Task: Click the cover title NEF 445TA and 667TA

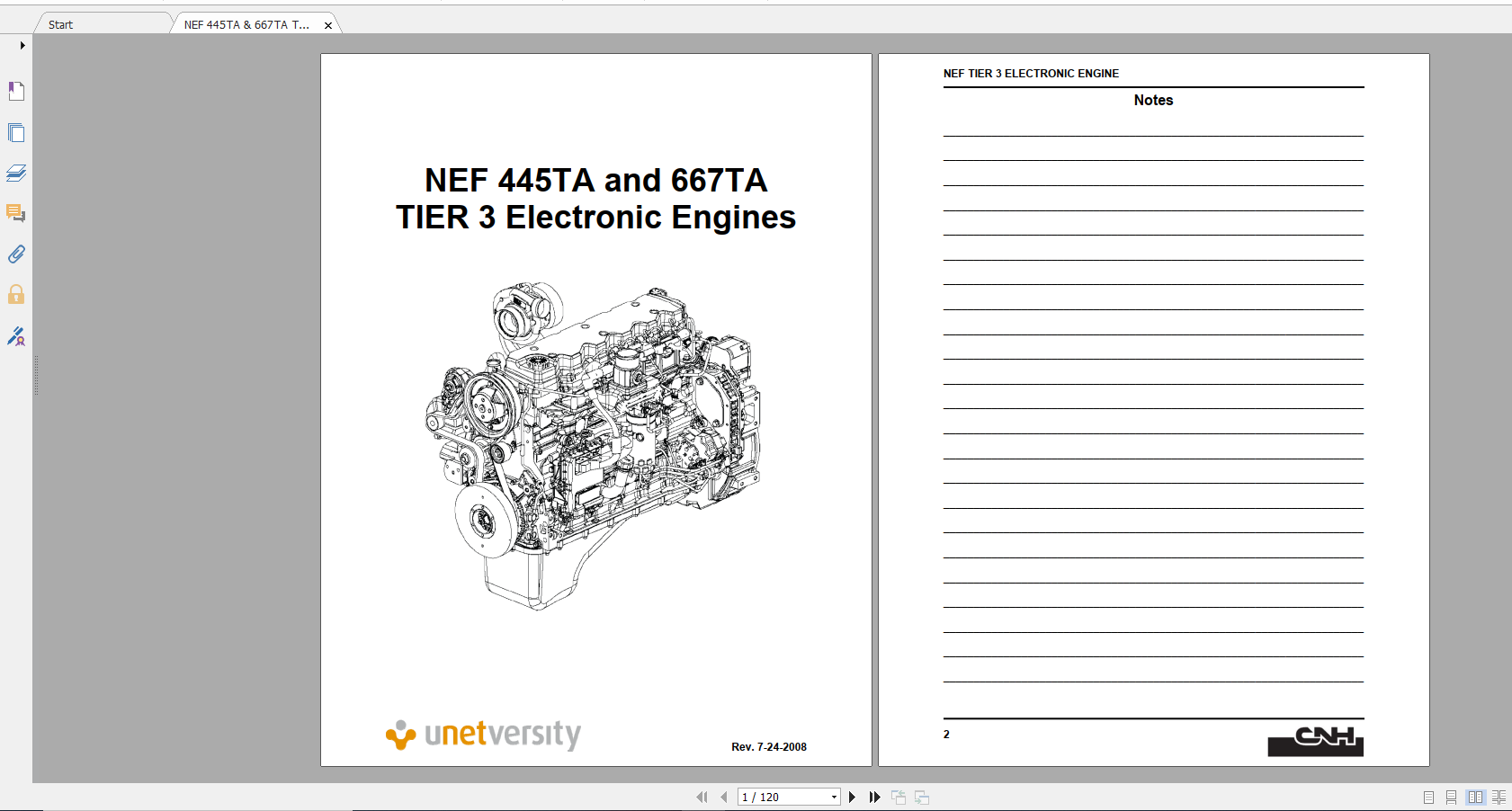Action: click(595, 181)
